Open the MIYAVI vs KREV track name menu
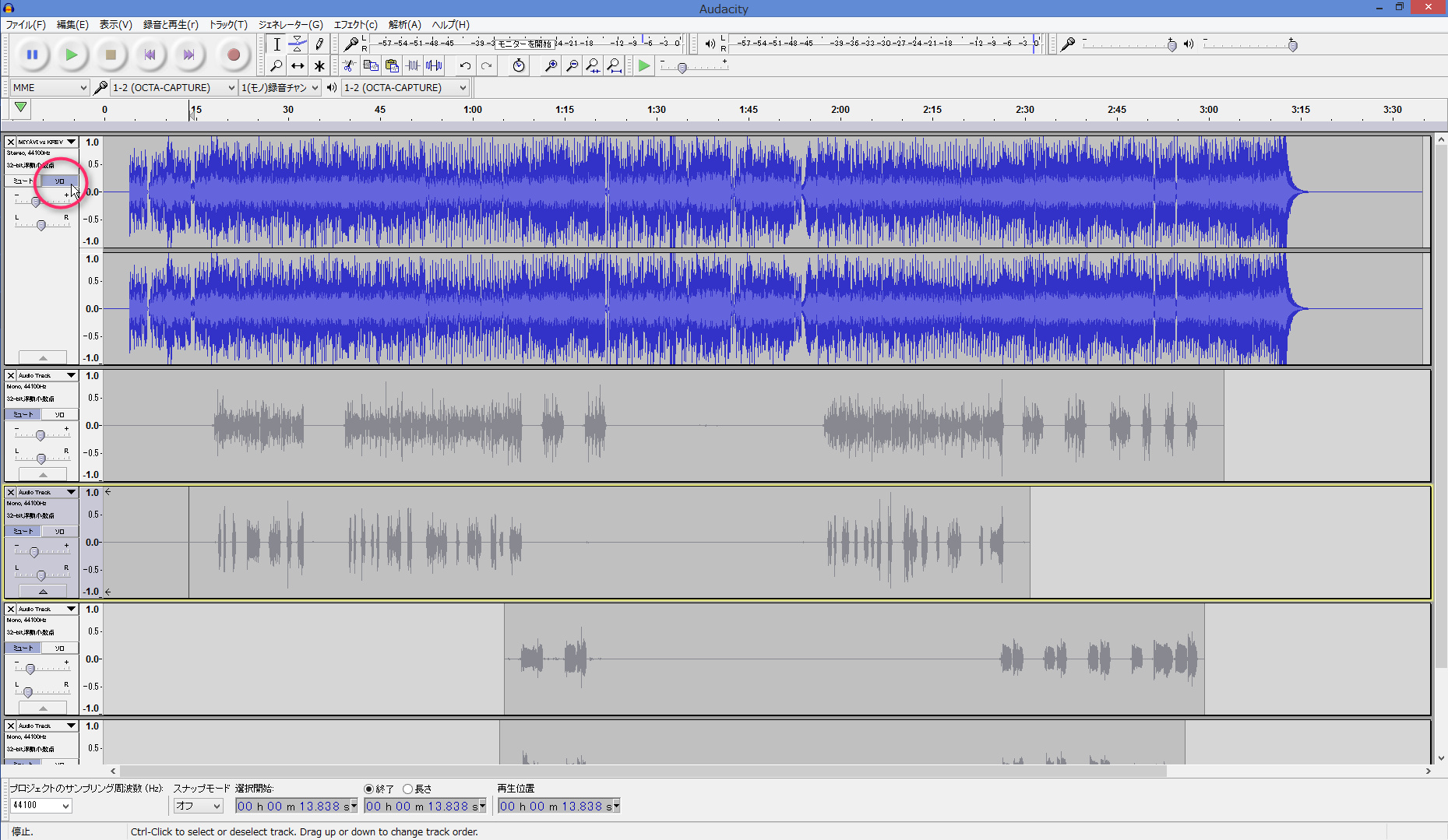The image size is (1448, 840). [47, 142]
